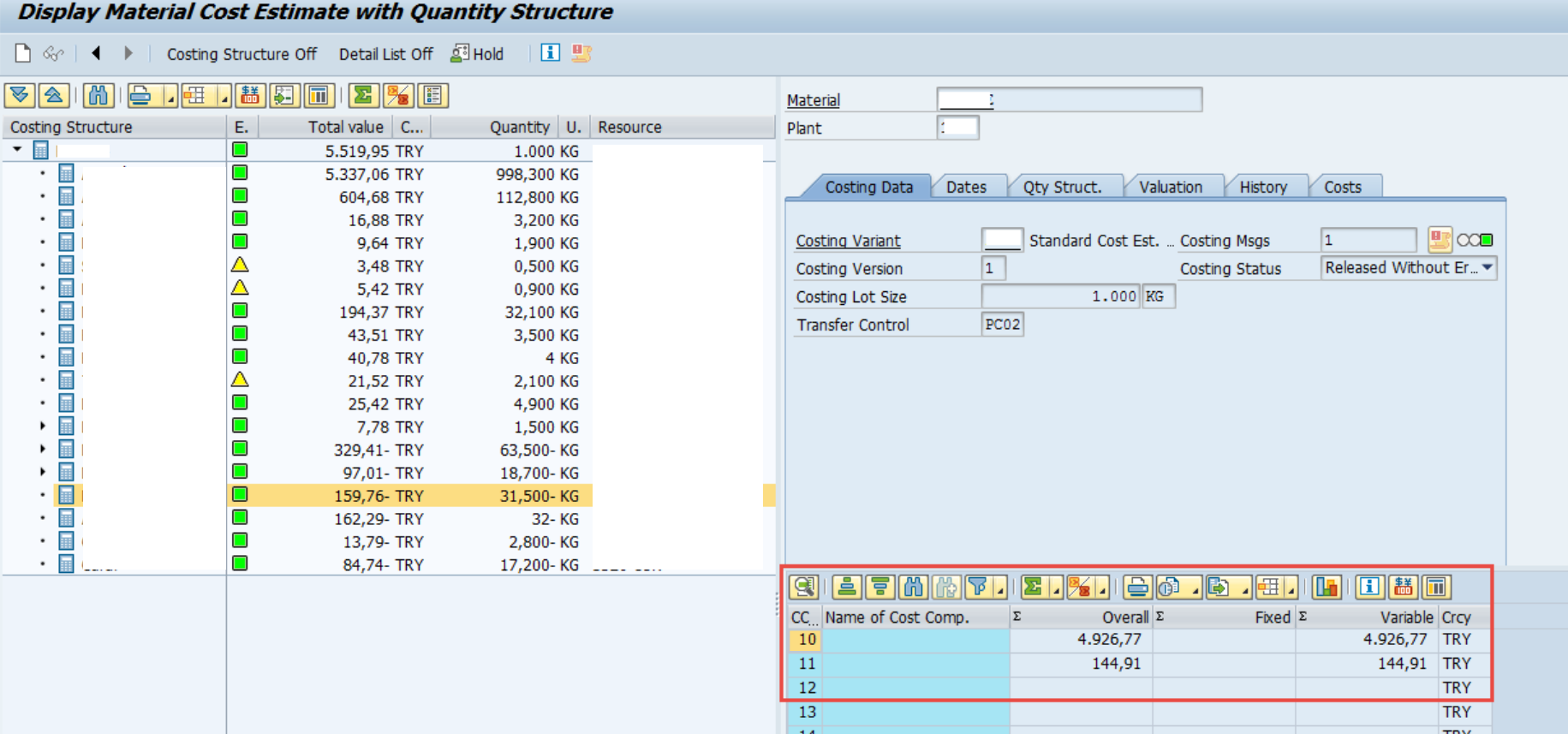Viewport: 1568px width, 734px height.
Task: Click the subtotals icon in tree toolbar
Action: point(398,95)
